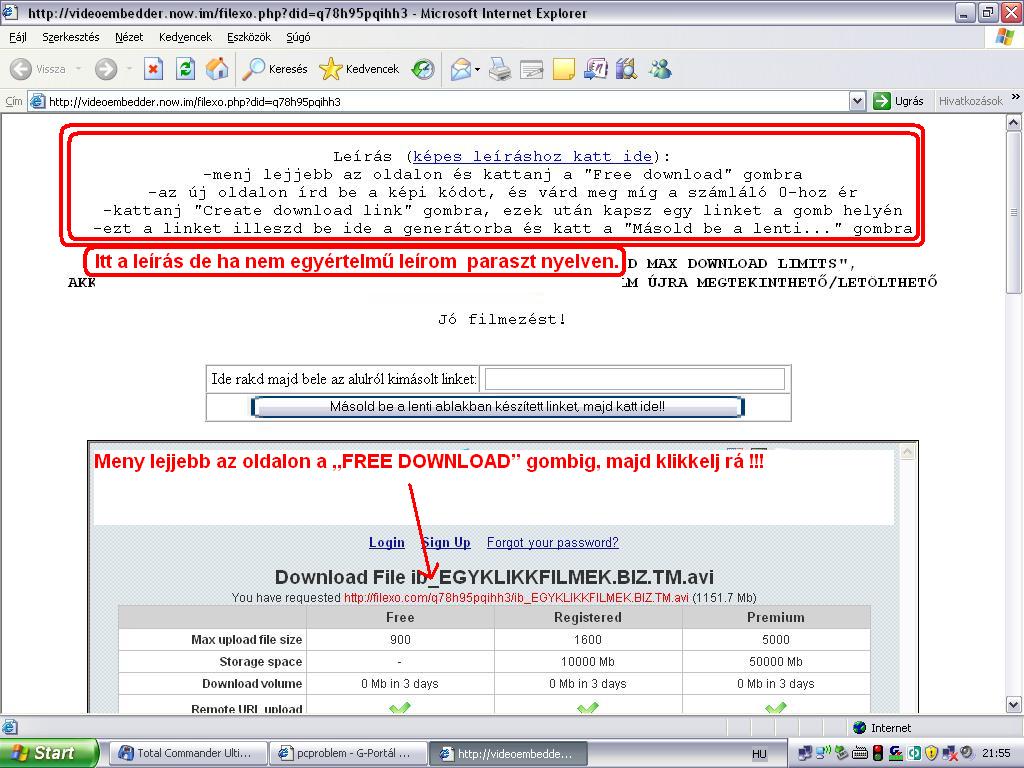
Task: Switch to pcproblem G-Portál taskbar window
Action: click(x=347, y=753)
